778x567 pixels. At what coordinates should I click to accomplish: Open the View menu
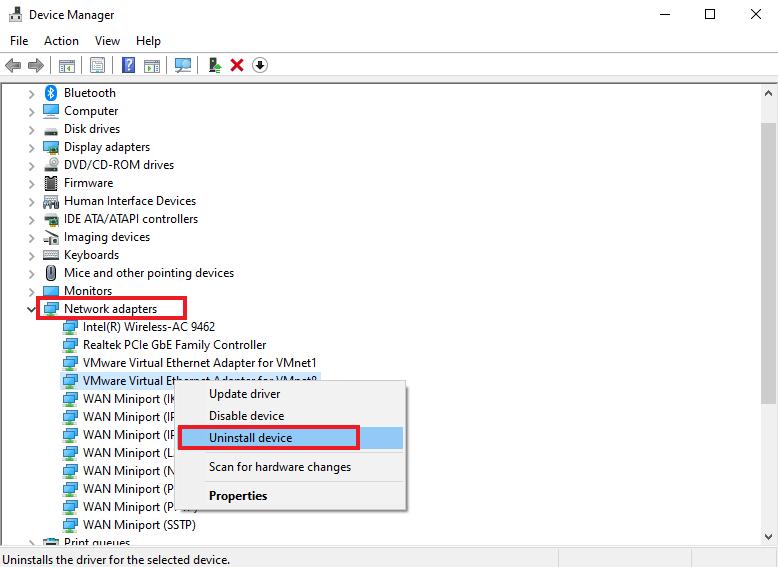click(x=107, y=41)
